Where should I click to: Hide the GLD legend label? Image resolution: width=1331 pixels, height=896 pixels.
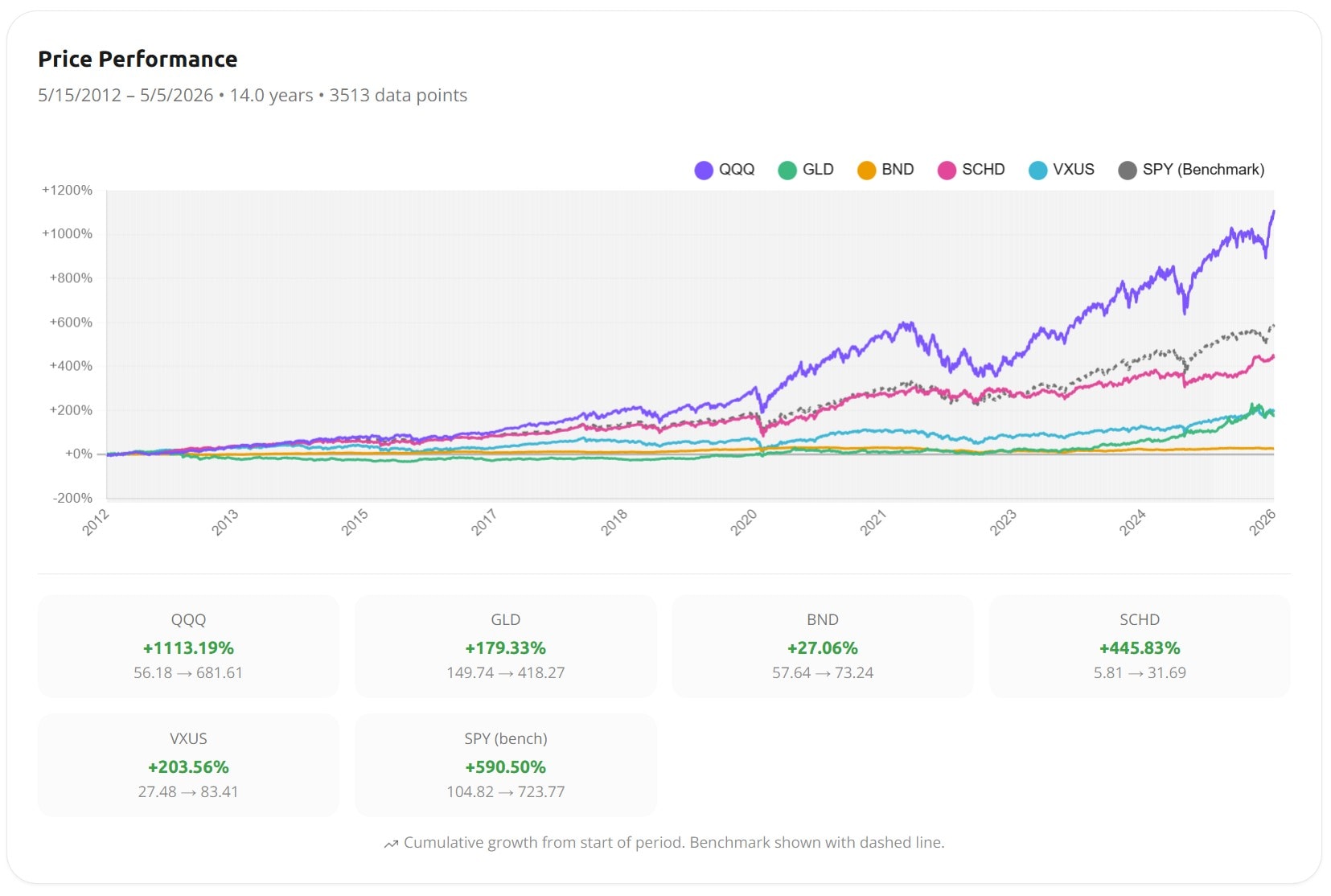818,170
